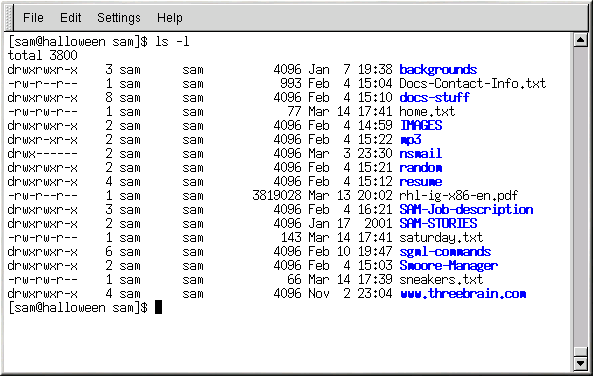Image resolution: width=593 pixels, height=376 pixels.
Task: Click the nsmail directory name
Action: click(x=421, y=154)
